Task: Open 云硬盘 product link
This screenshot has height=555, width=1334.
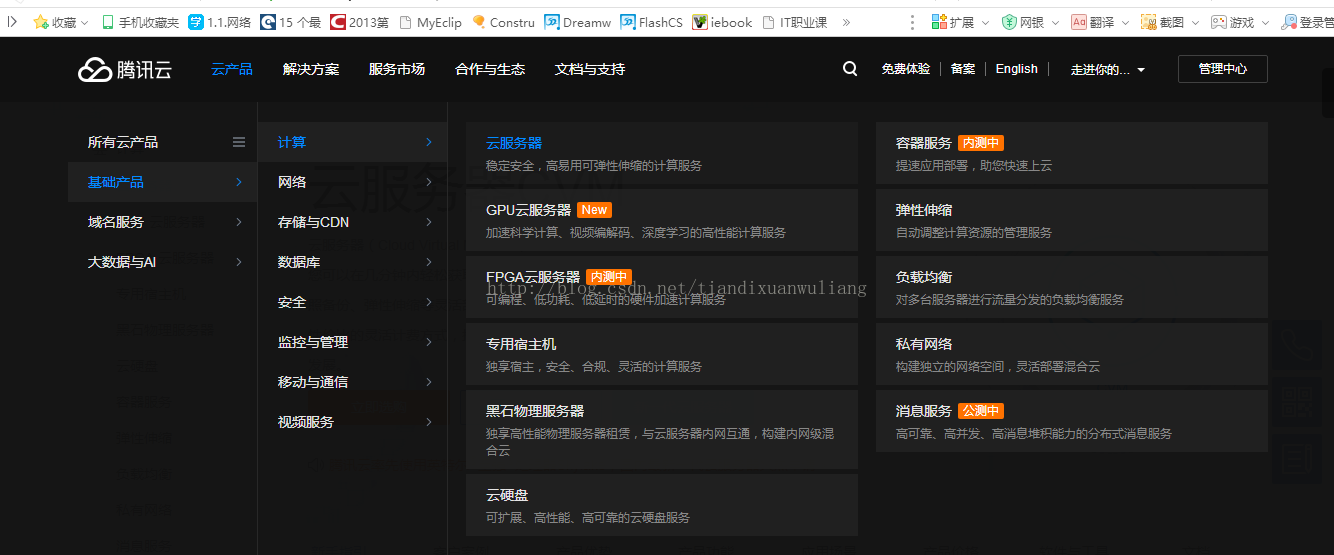Action: 662,505
